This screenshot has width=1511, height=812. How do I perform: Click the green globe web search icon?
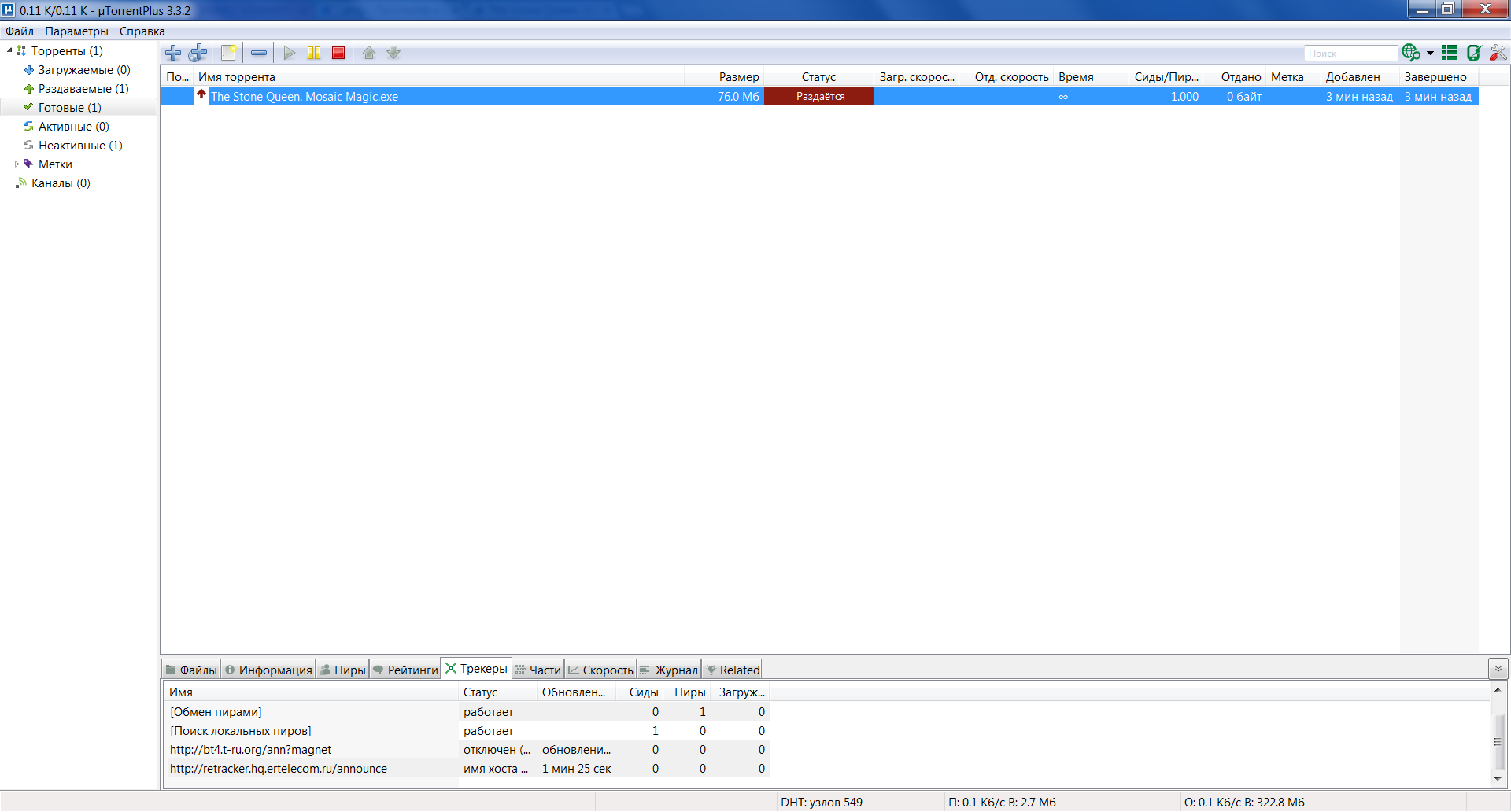point(1411,53)
